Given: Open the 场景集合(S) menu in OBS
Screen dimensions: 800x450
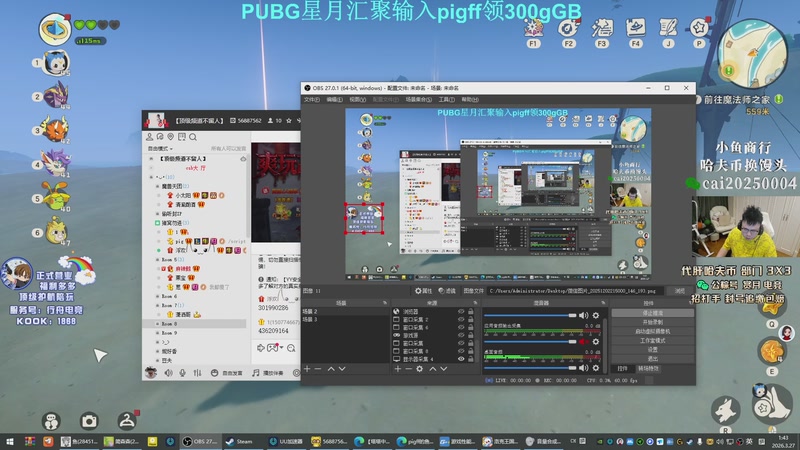Looking at the screenshot, I should point(418,99).
